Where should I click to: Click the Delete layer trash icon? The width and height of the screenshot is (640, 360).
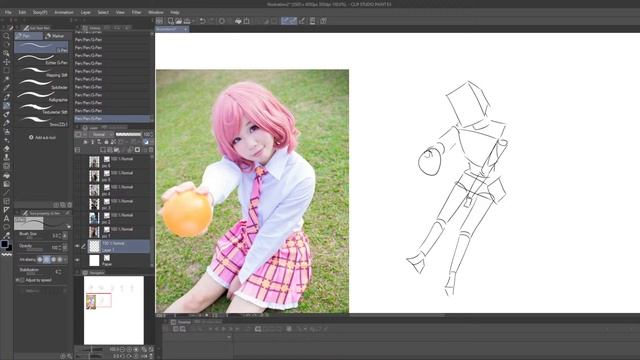pos(151,150)
